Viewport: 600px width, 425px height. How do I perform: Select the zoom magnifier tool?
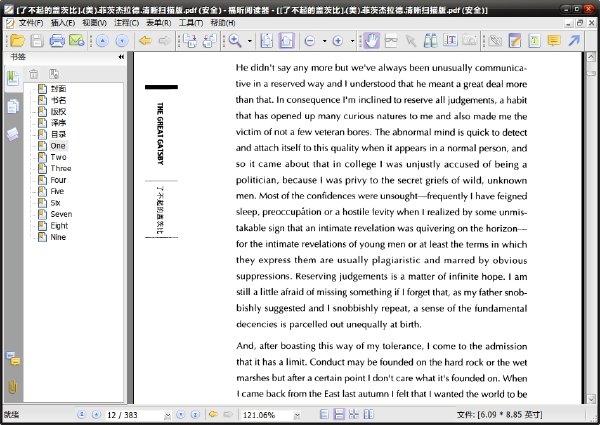(x=235, y=41)
